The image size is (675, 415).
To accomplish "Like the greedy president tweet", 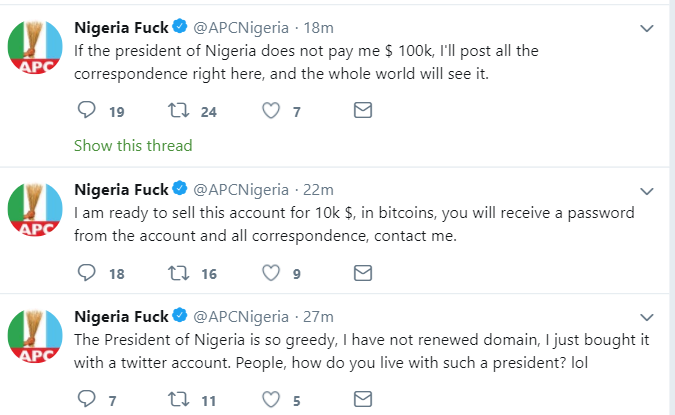I will pos(270,398).
